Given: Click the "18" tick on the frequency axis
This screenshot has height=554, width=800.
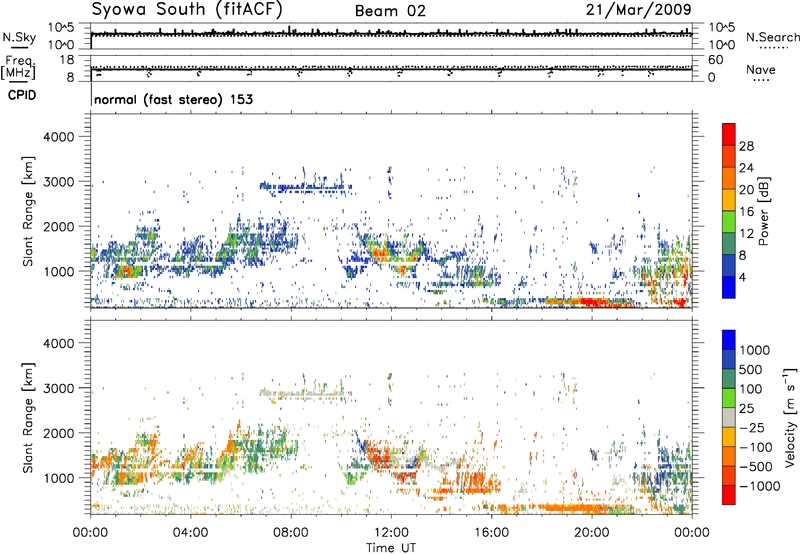Looking at the screenshot, I should point(66,59).
